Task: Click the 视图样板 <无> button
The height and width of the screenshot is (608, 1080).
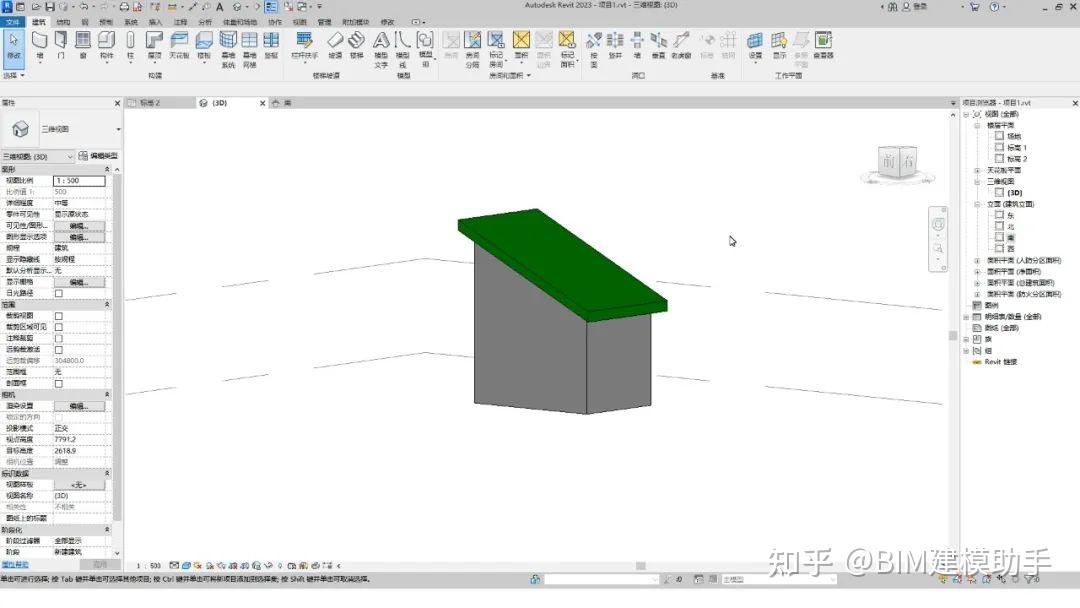Action: (78, 484)
